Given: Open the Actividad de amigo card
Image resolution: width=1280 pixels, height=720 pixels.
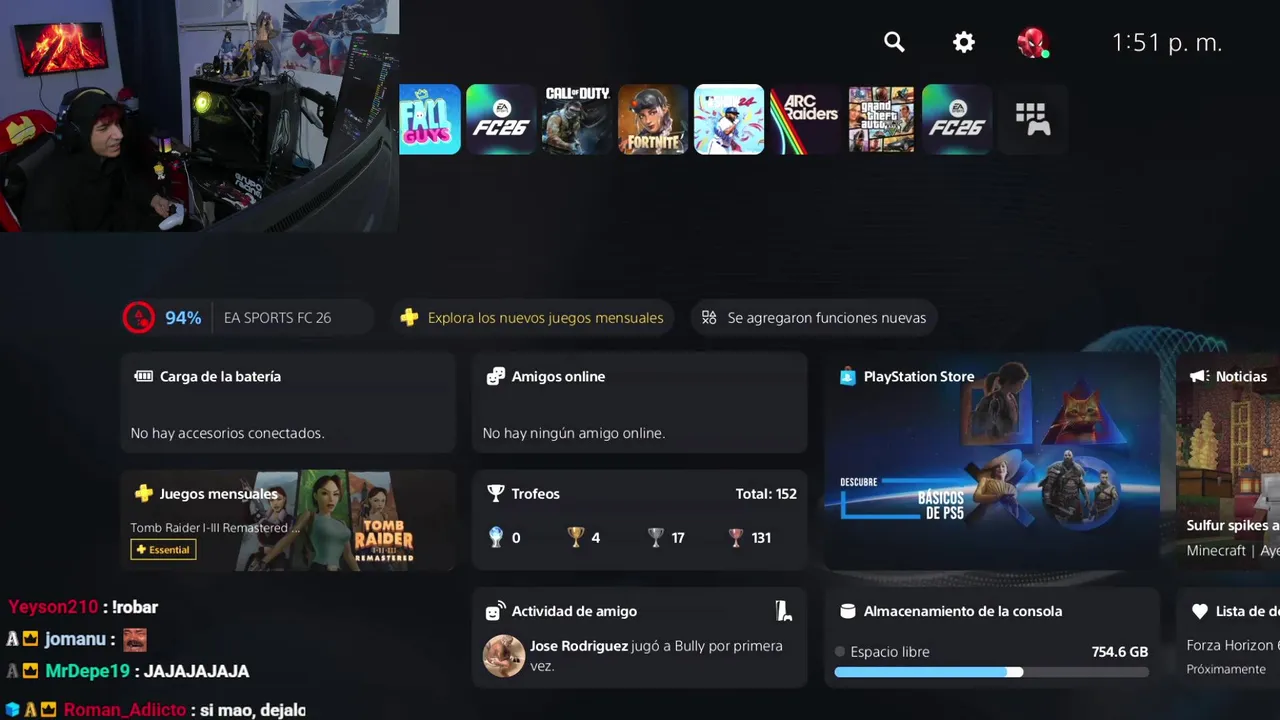Looking at the screenshot, I should pos(640,637).
